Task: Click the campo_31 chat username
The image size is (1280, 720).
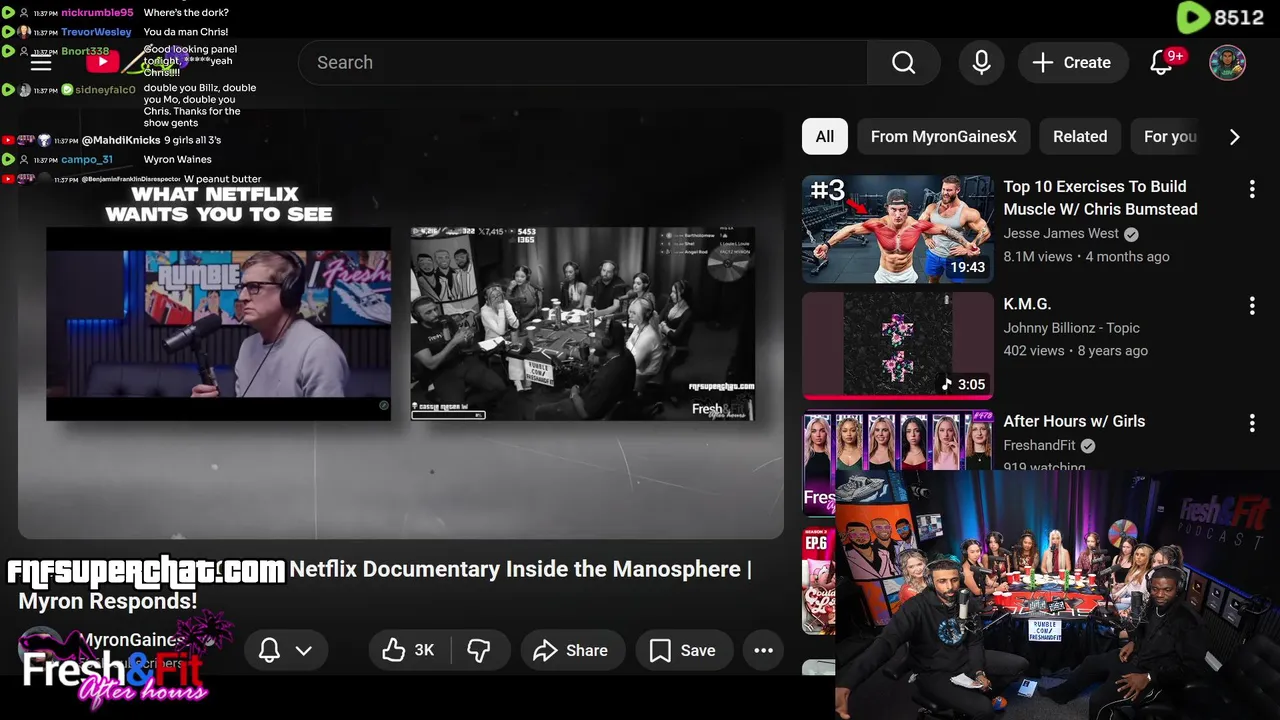Action: (87, 159)
